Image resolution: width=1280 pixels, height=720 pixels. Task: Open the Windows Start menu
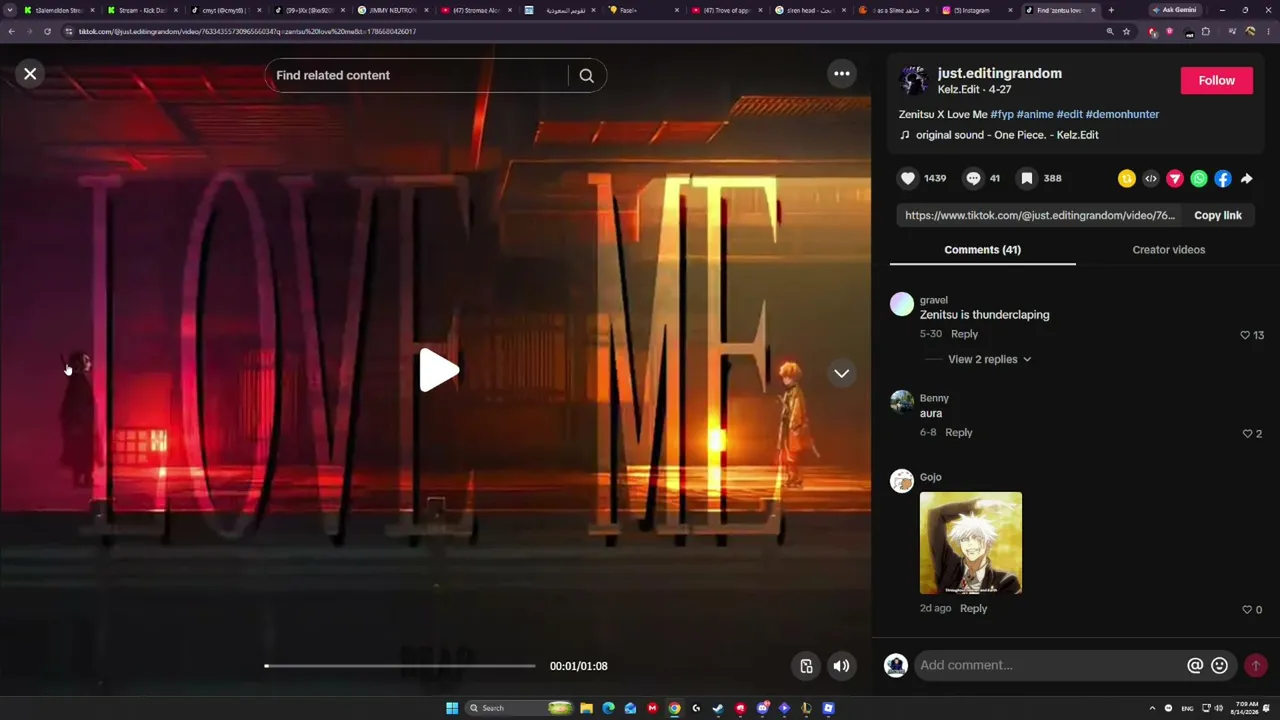coord(452,708)
